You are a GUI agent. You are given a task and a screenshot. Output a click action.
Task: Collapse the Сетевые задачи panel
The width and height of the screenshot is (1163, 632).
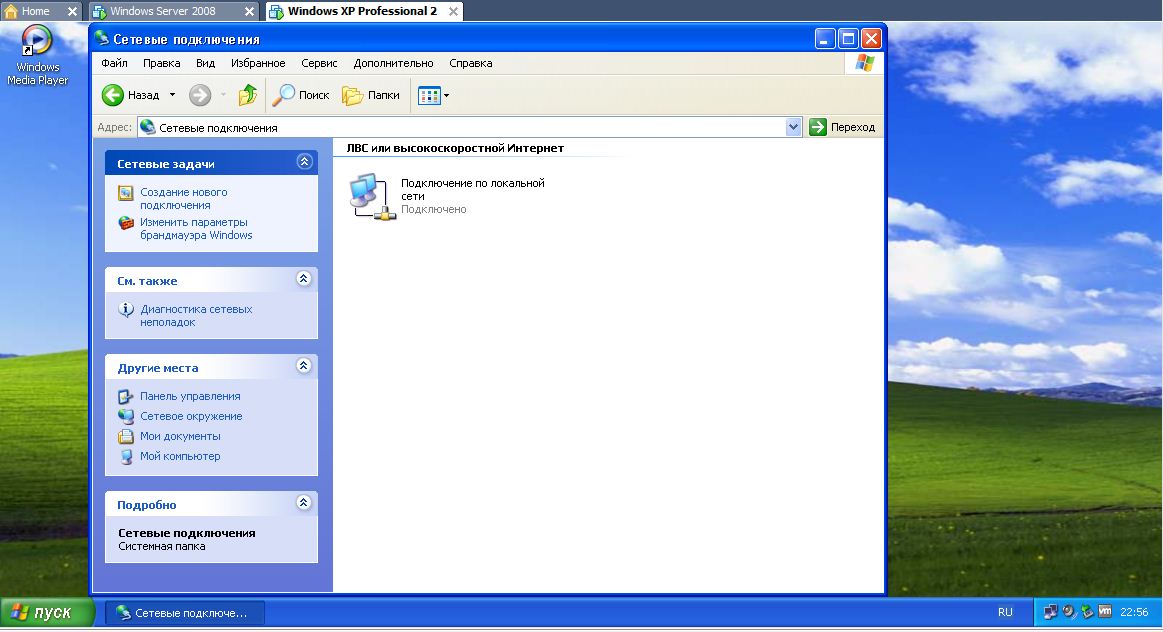click(x=304, y=162)
